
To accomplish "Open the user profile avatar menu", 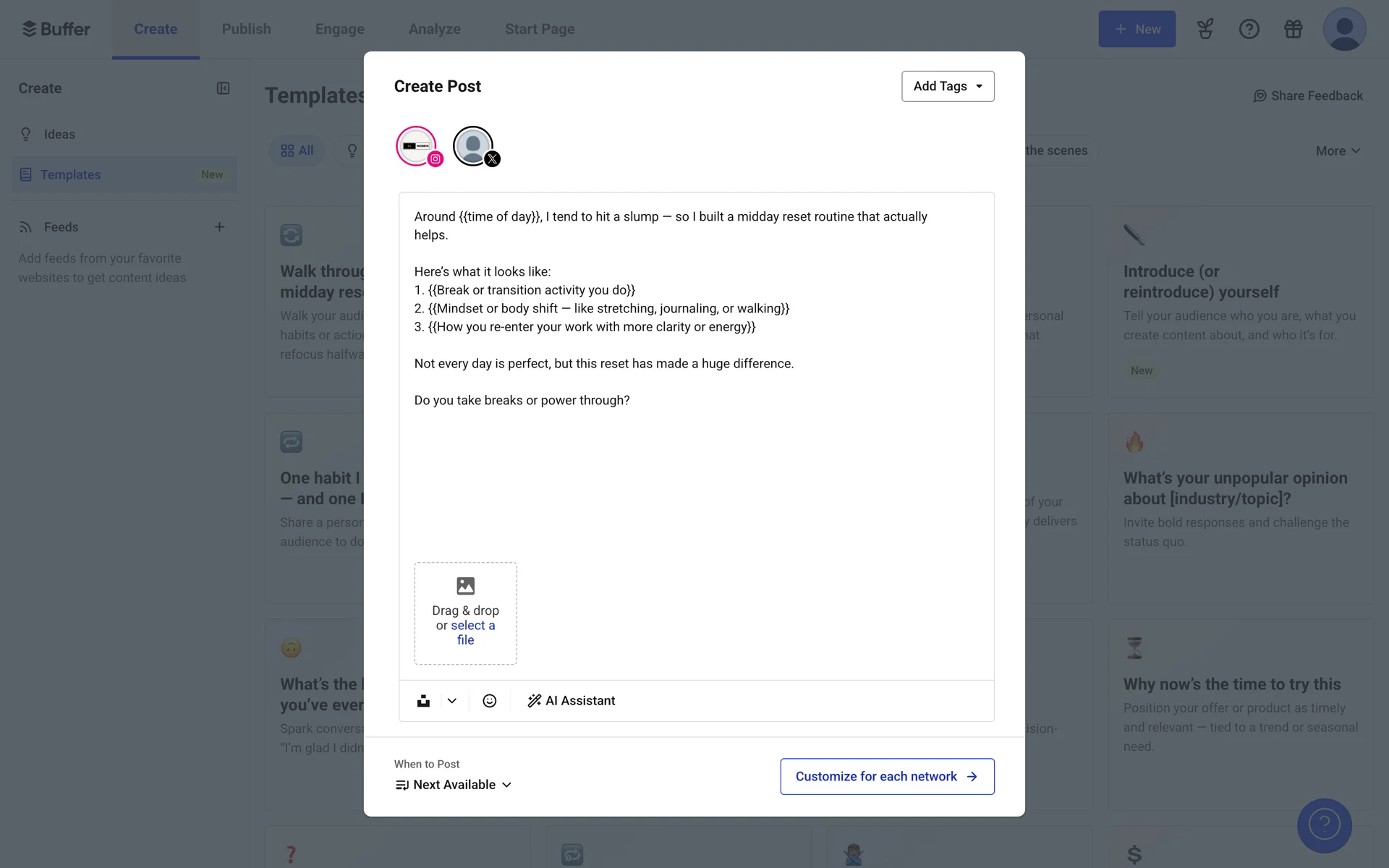I will (x=1344, y=29).
